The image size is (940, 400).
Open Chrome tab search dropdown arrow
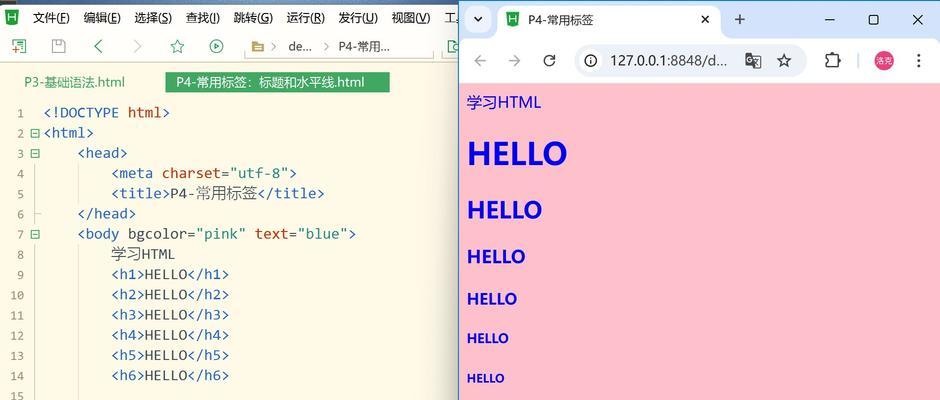point(478,19)
